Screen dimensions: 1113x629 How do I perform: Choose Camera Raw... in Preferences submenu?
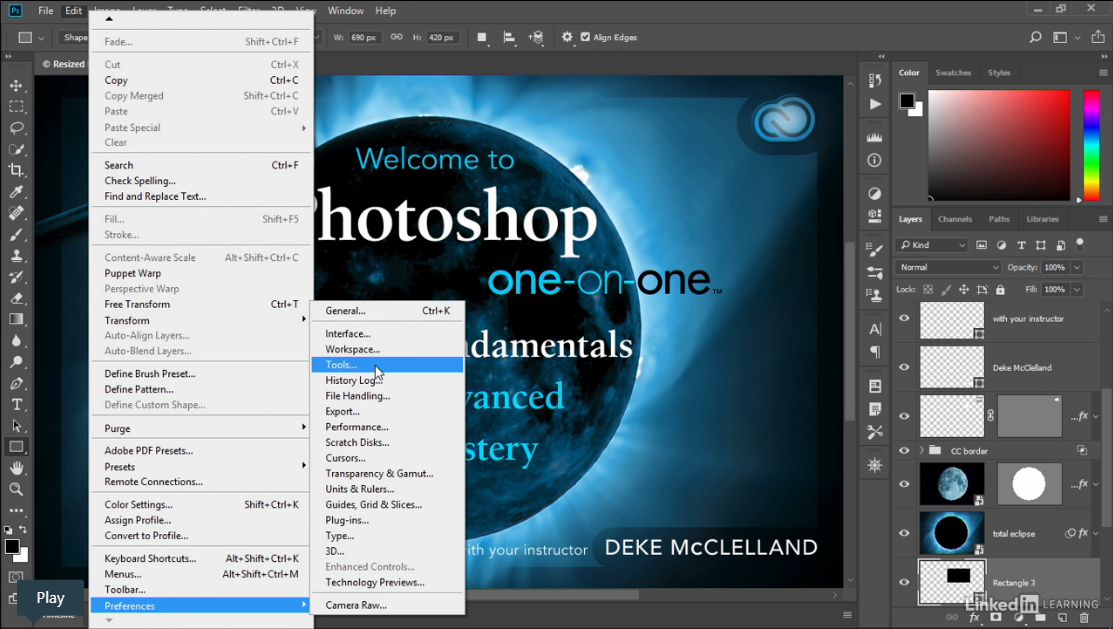tap(387, 606)
